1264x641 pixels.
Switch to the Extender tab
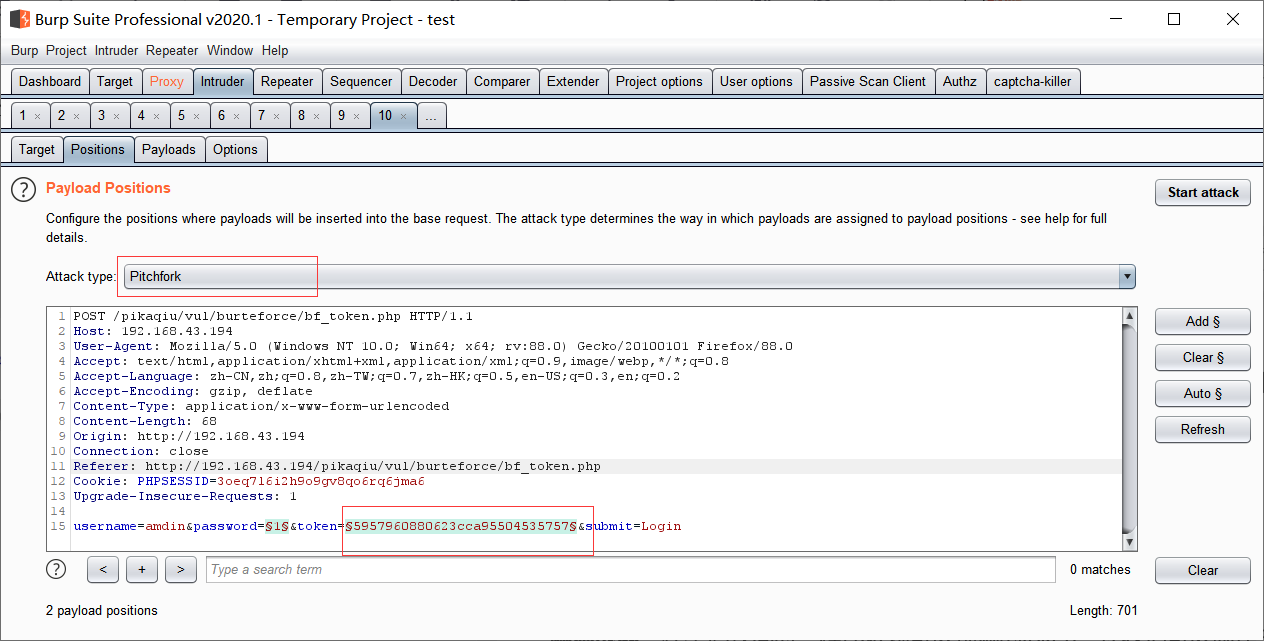573,82
